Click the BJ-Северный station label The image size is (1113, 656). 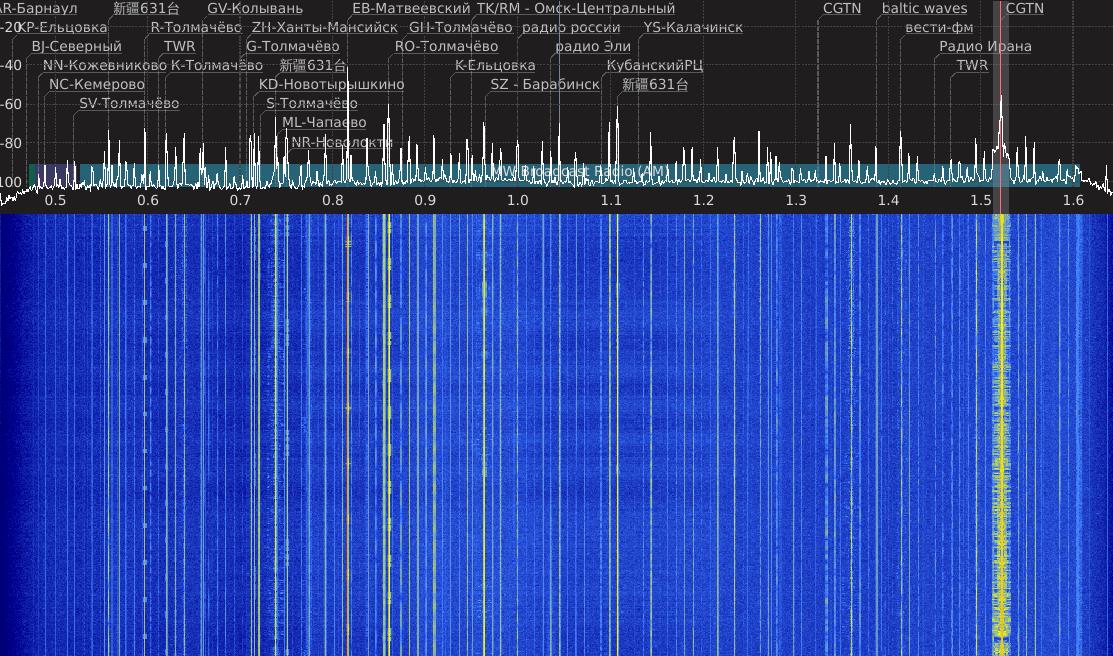click(x=76, y=47)
